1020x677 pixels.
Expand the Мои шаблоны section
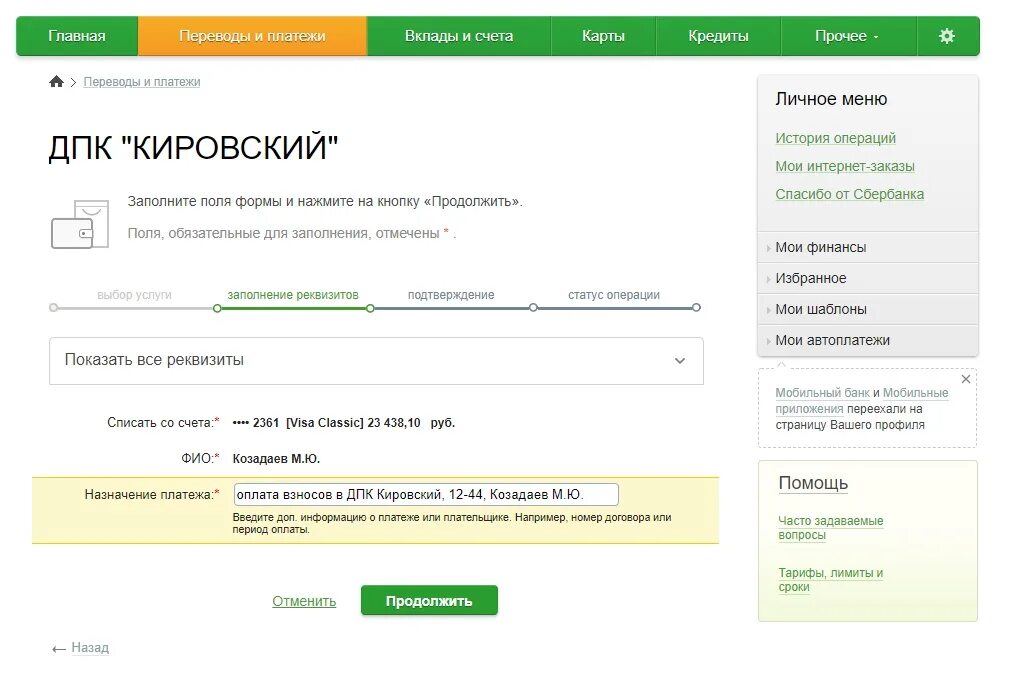coord(868,310)
